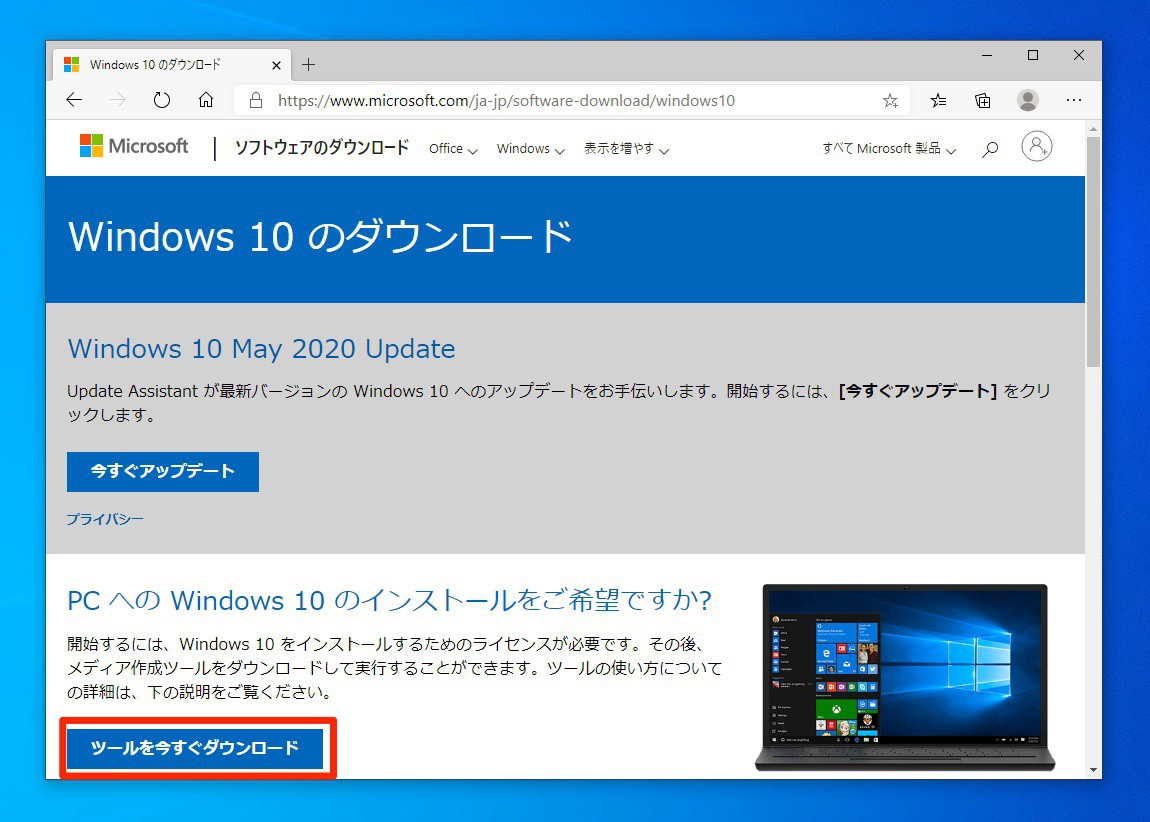Open the site search magnifier icon

click(990, 149)
